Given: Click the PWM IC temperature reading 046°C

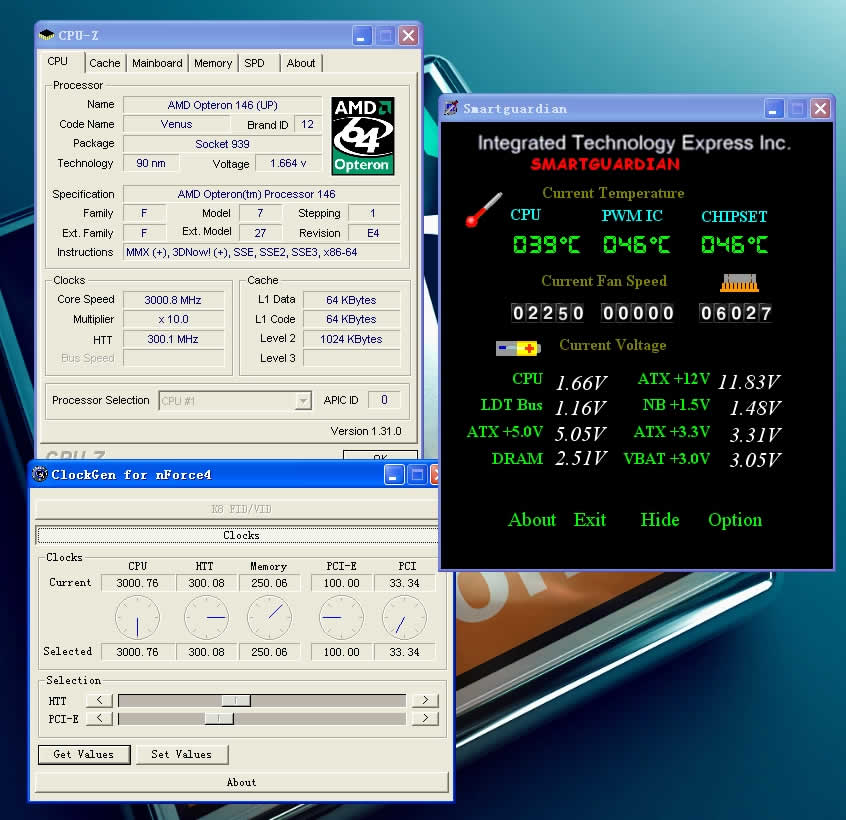Looking at the screenshot, I should (636, 245).
